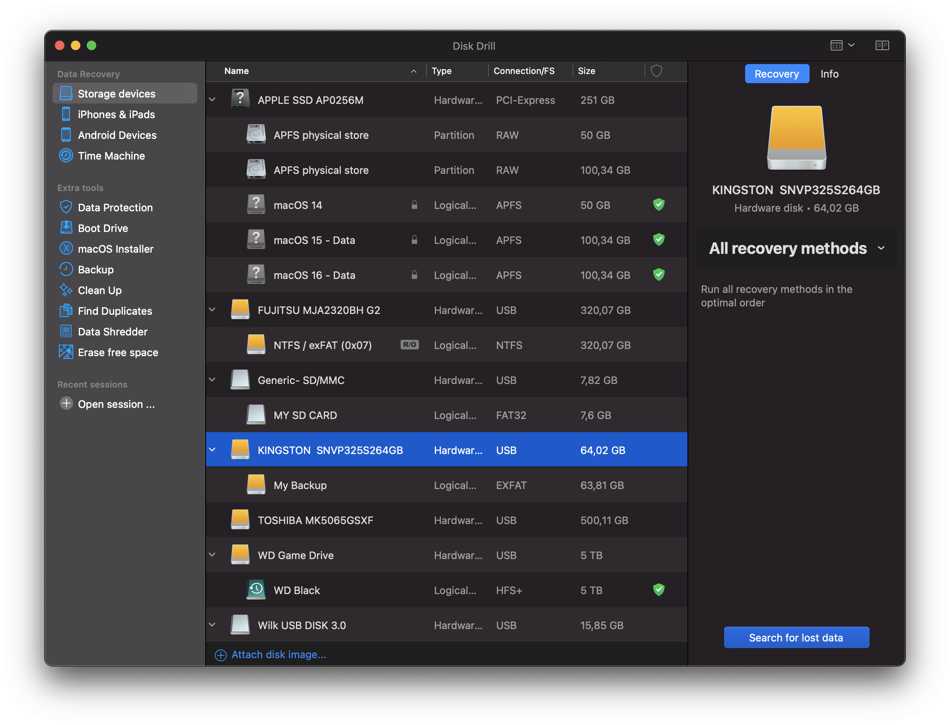Image resolution: width=950 pixels, height=725 pixels.
Task: Click the WD Black Time Machine icon
Action: (256, 590)
